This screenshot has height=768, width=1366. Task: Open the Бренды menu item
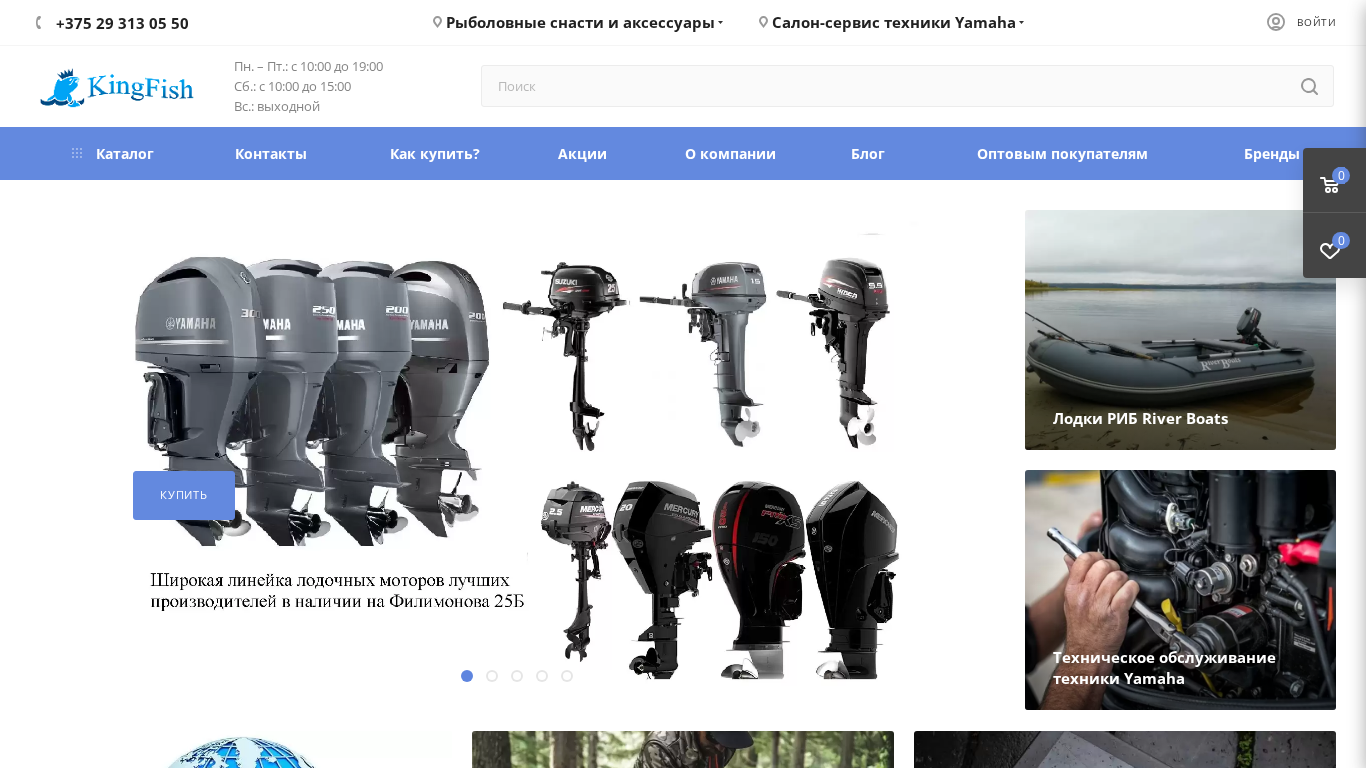[x=1271, y=154]
